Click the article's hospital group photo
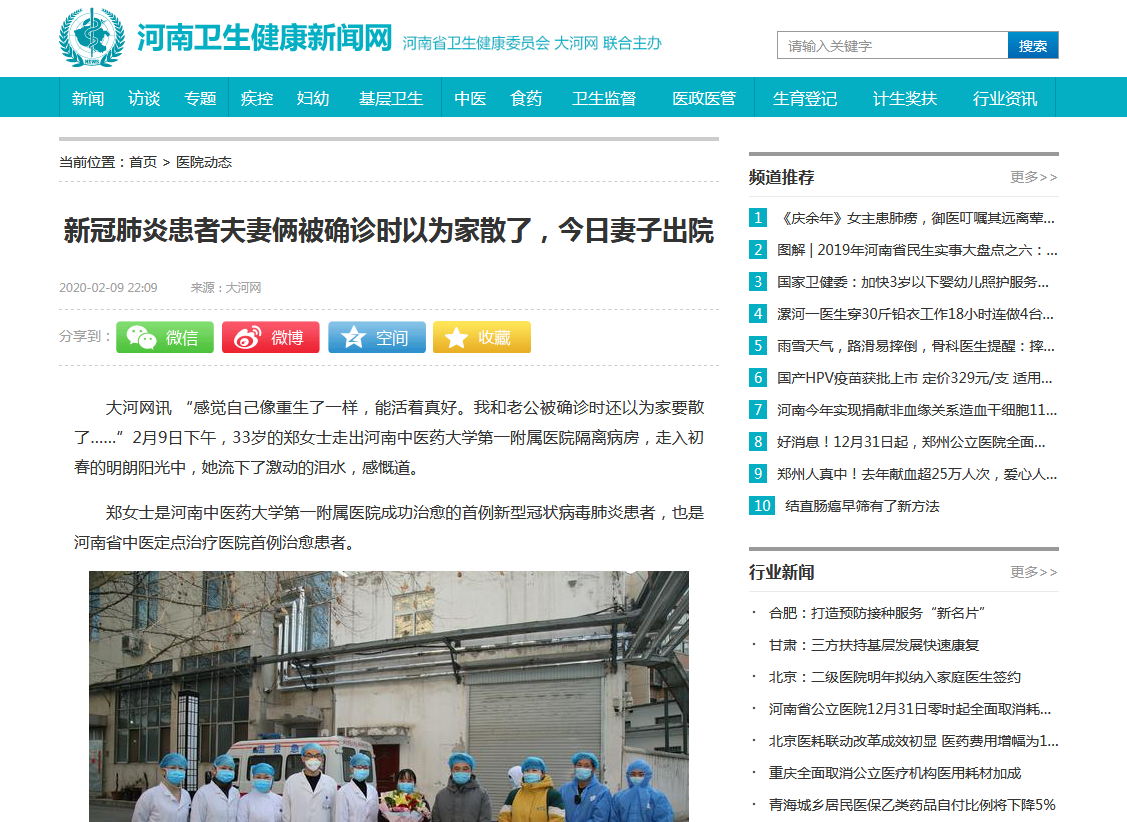The image size is (1127, 822). pos(389,696)
